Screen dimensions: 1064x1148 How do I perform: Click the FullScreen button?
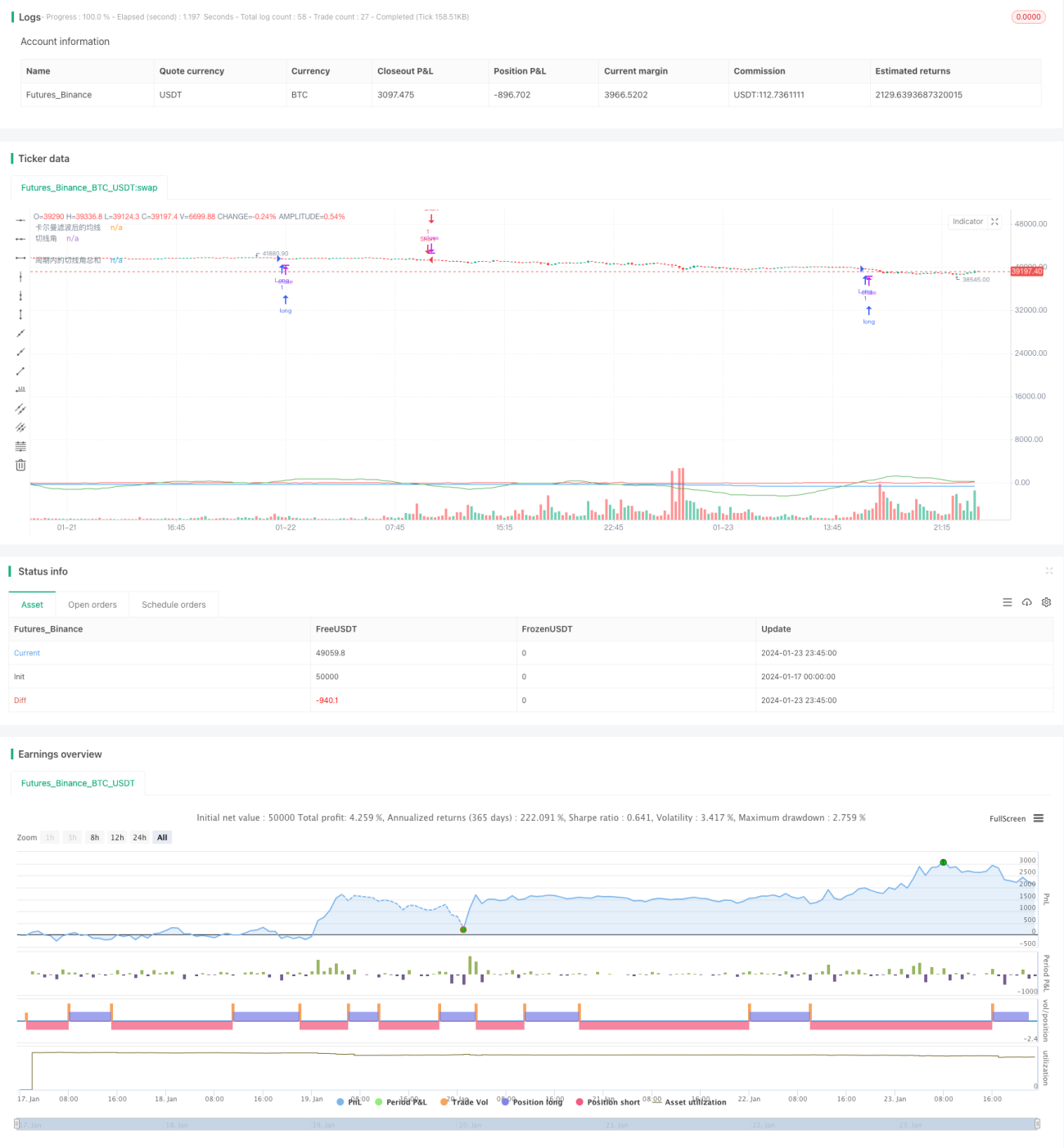pos(1008,818)
